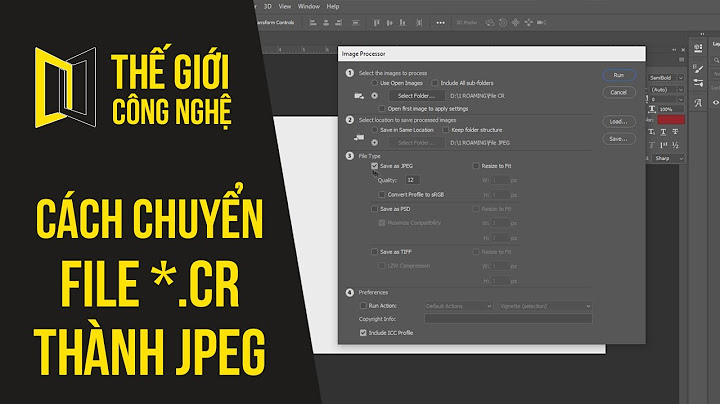The width and height of the screenshot is (720, 404).
Task: Click the Save... button
Action: 619,139
